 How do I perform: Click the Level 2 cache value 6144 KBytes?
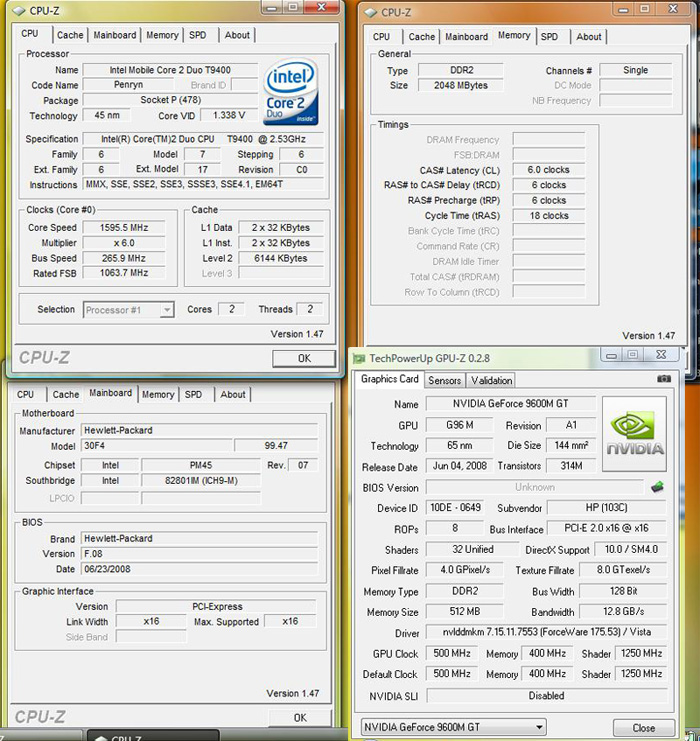281,258
